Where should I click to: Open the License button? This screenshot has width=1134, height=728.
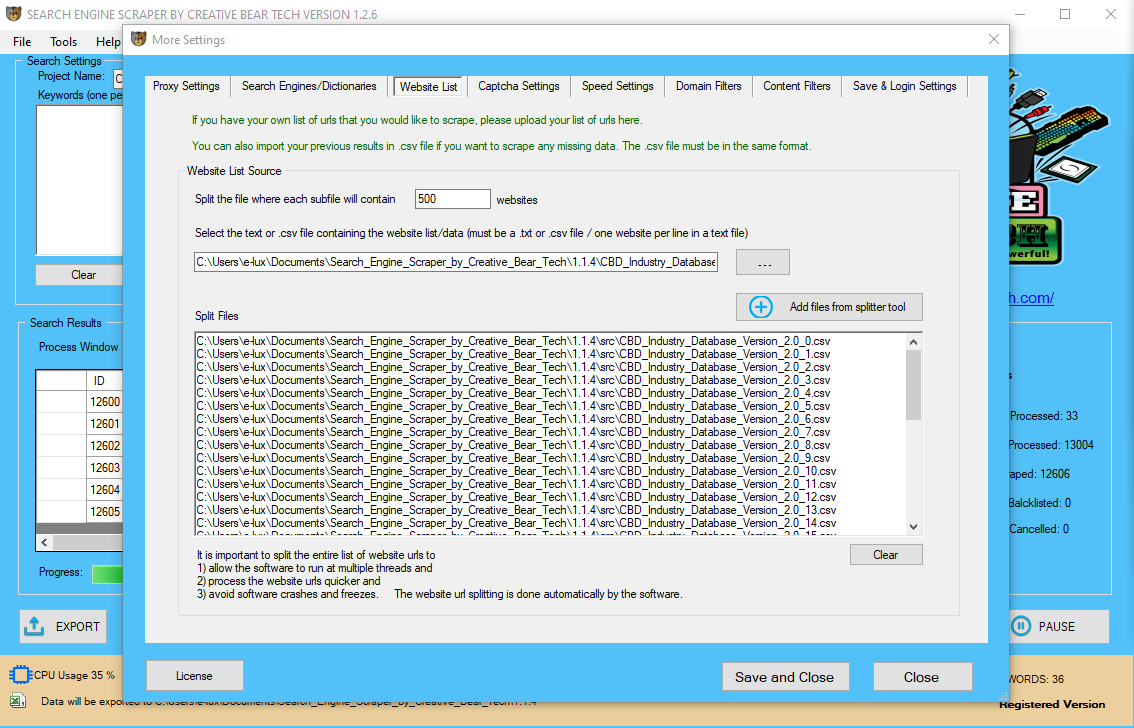194,676
